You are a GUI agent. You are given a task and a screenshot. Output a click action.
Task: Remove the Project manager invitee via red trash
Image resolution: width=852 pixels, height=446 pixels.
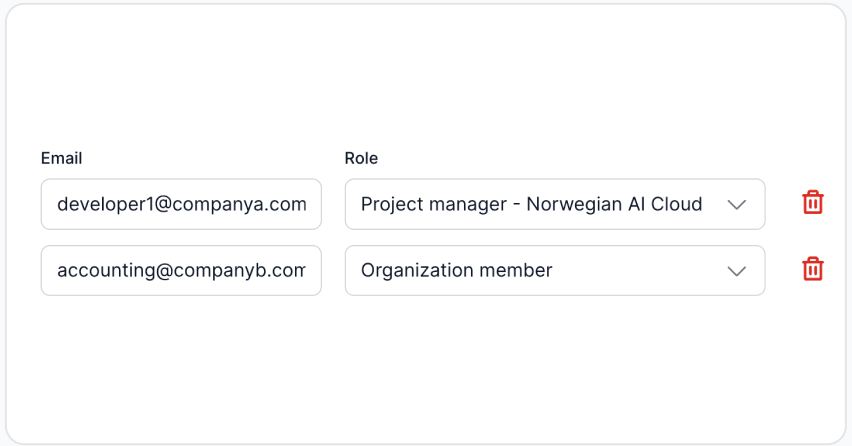point(813,203)
